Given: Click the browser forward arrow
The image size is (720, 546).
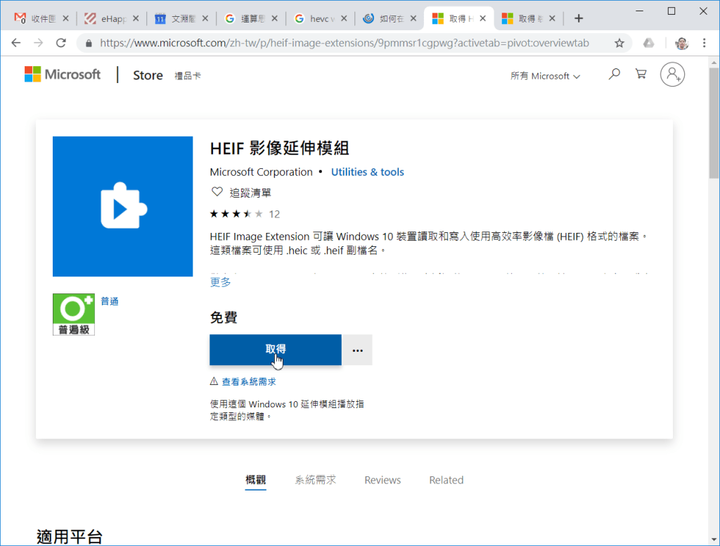Looking at the screenshot, I should coord(39,43).
